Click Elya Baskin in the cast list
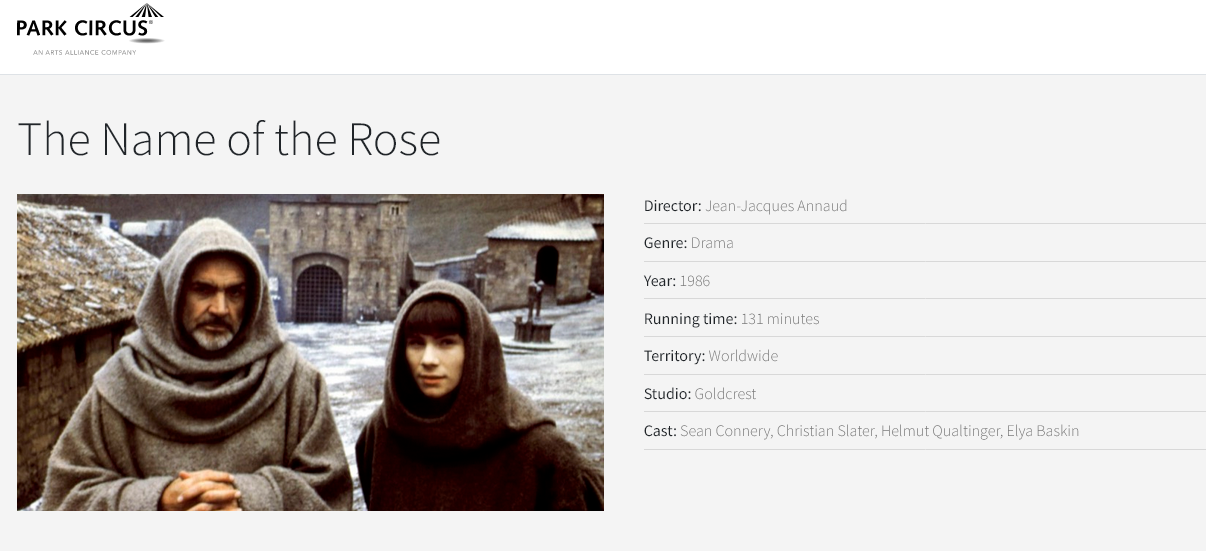This screenshot has width=1206, height=556. click(x=1042, y=431)
